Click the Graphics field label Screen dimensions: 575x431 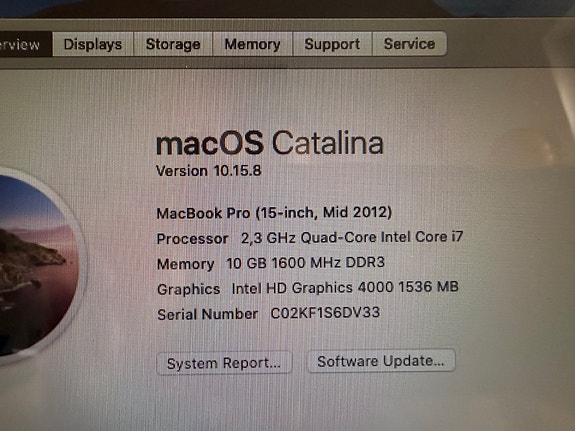point(188,289)
